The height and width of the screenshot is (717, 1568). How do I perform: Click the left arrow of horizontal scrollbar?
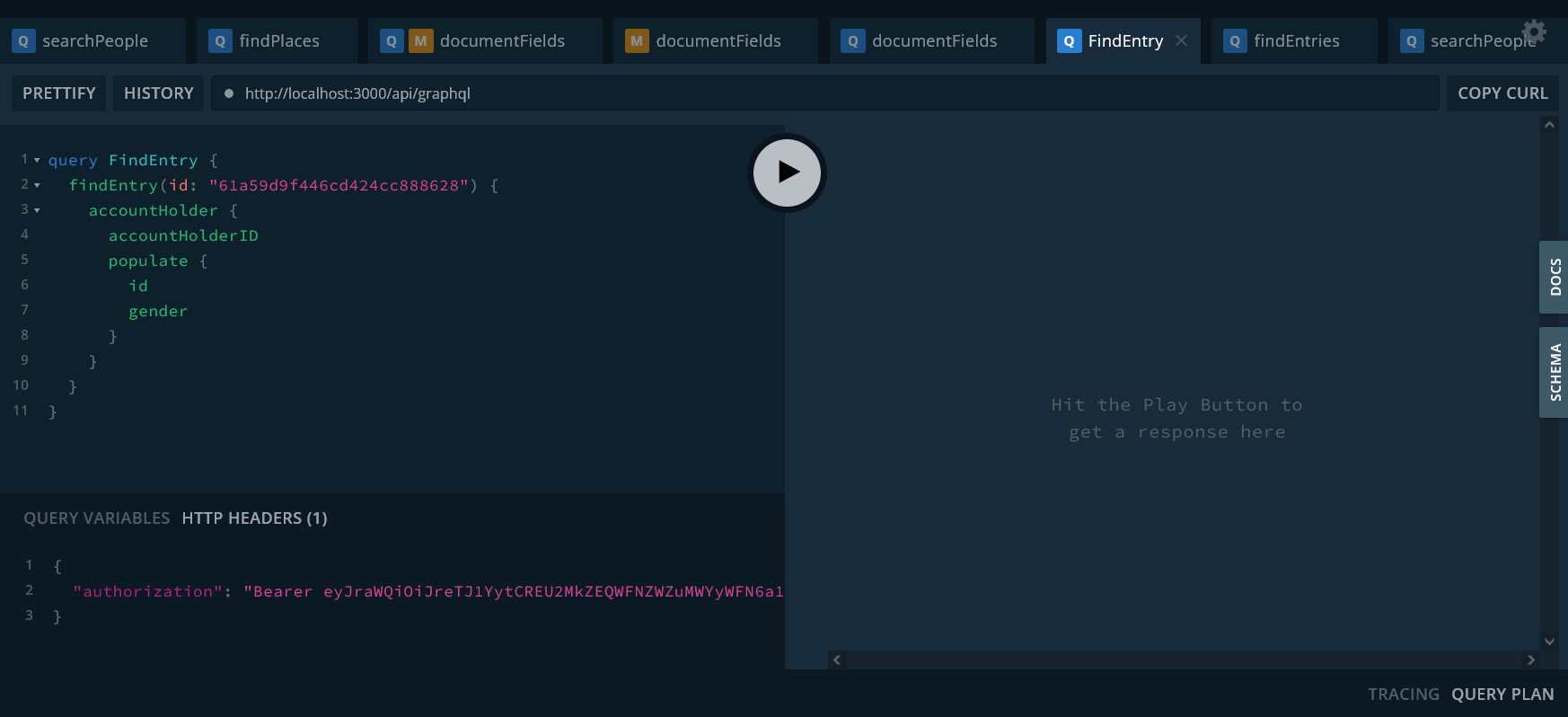(837, 659)
